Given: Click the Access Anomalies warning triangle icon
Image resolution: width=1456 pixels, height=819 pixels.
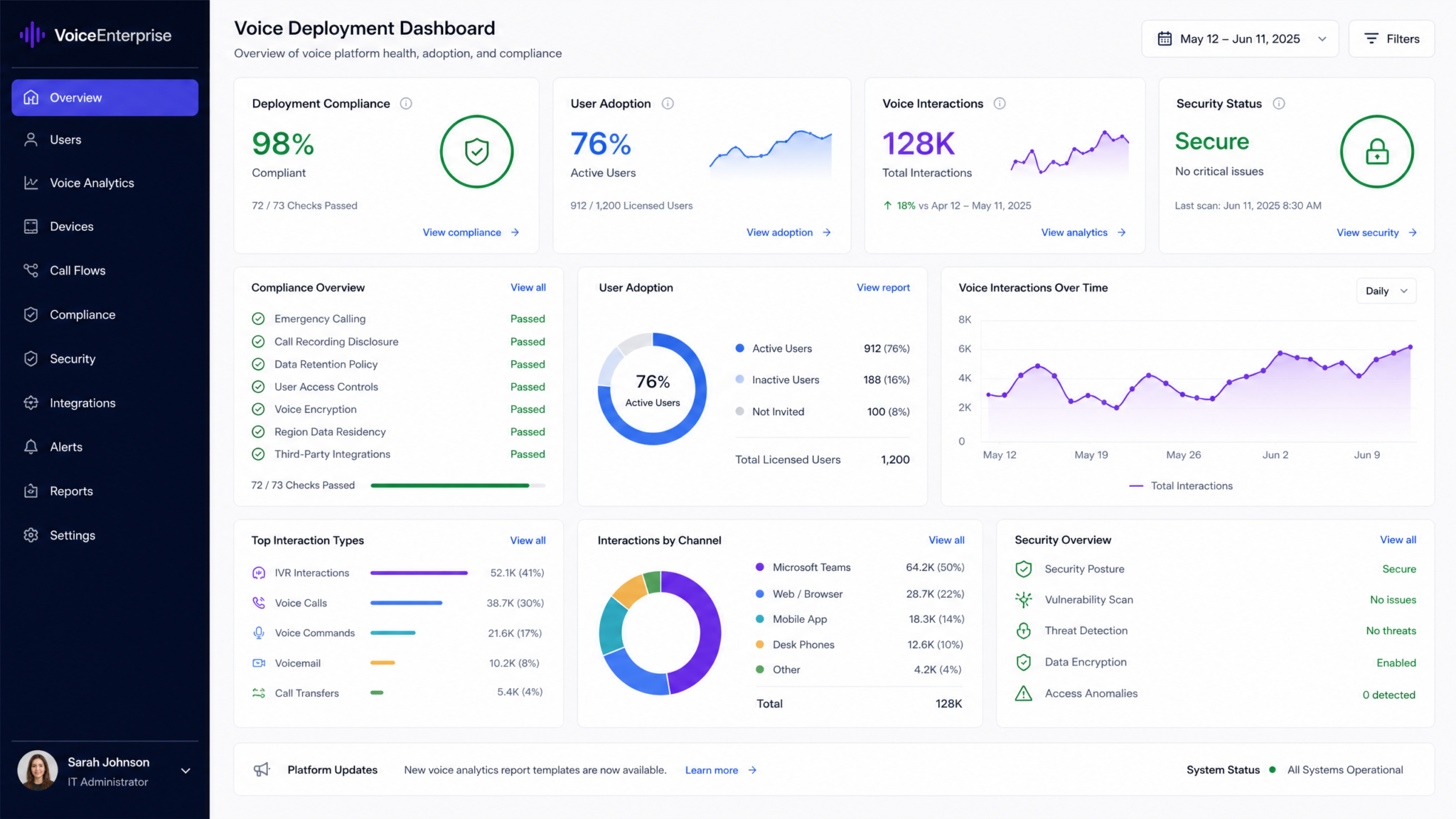Looking at the screenshot, I should 1024,694.
